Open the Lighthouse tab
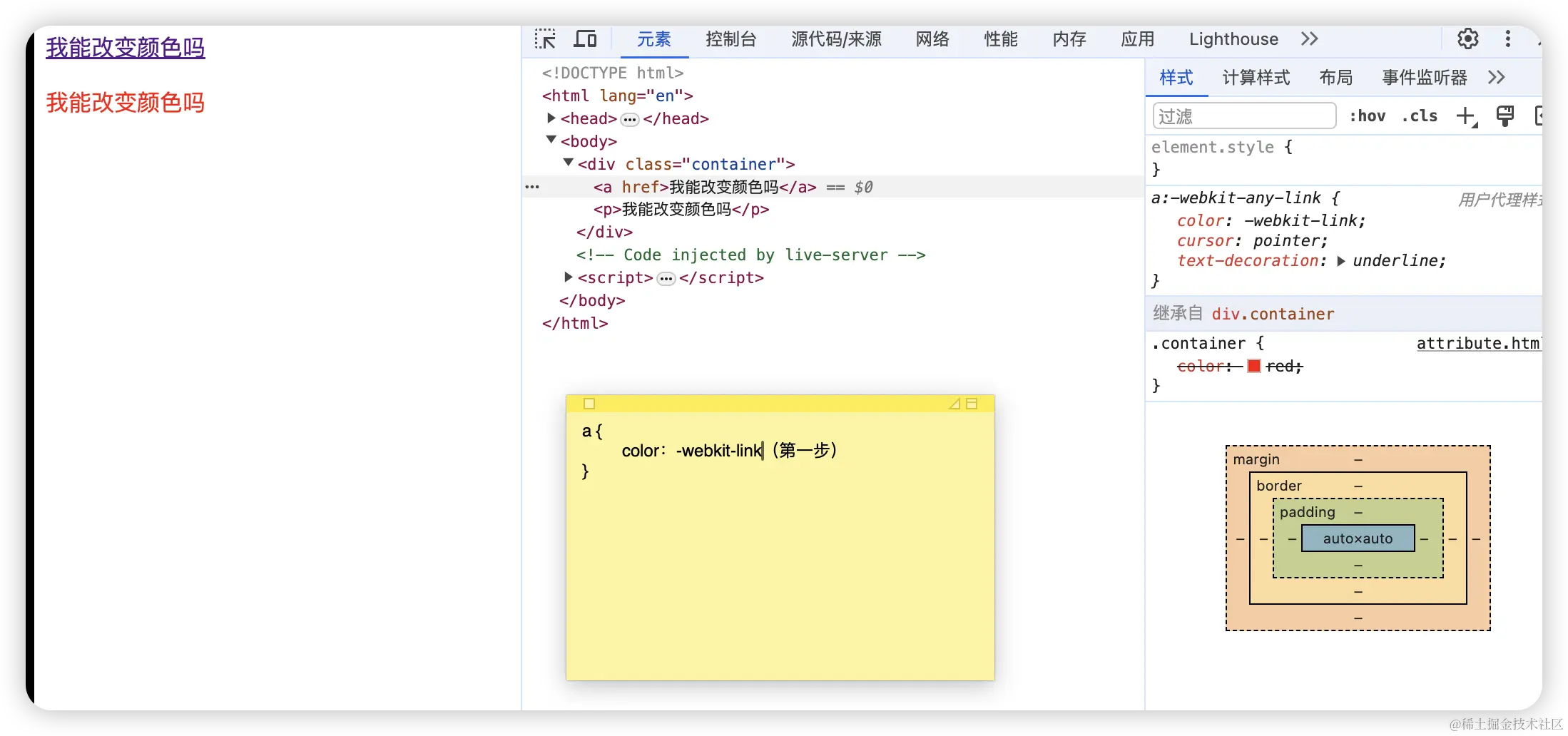 (x=1233, y=39)
